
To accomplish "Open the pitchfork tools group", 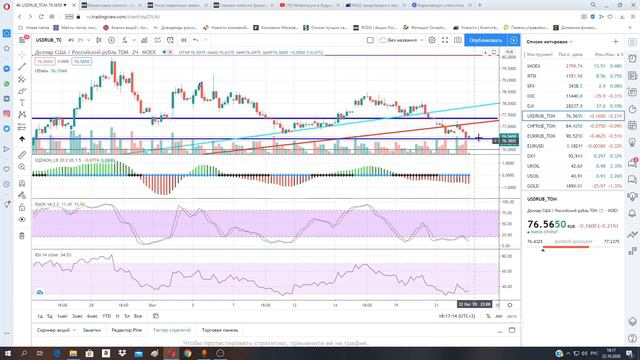I will [x=22, y=79].
